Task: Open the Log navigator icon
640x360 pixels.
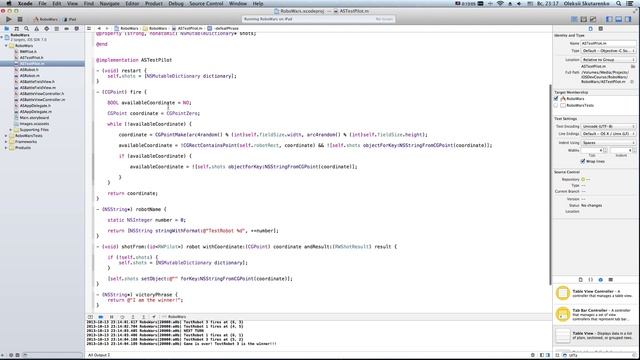Action: point(76,29)
